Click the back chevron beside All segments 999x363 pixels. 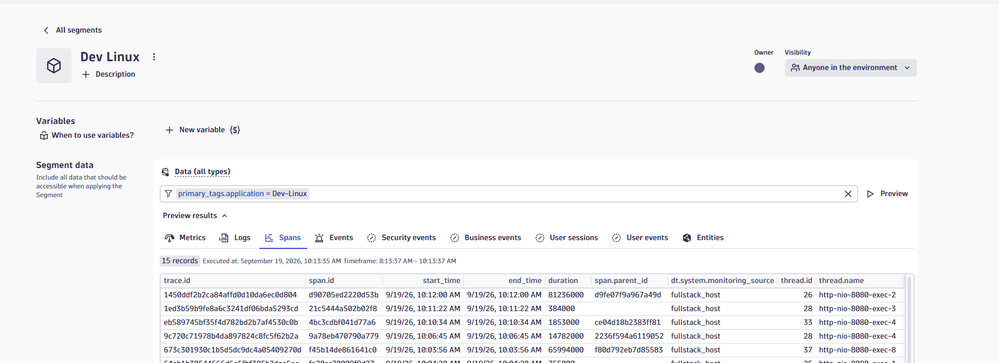pyautogui.click(x=46, y=30)
